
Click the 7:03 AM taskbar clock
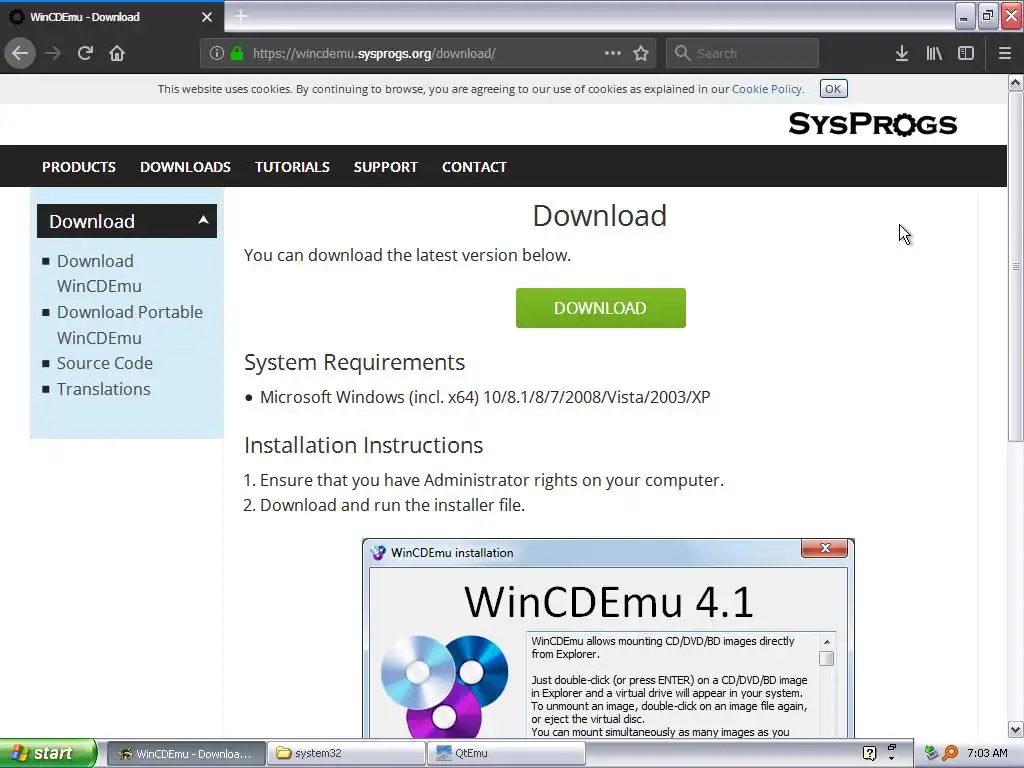987,753
